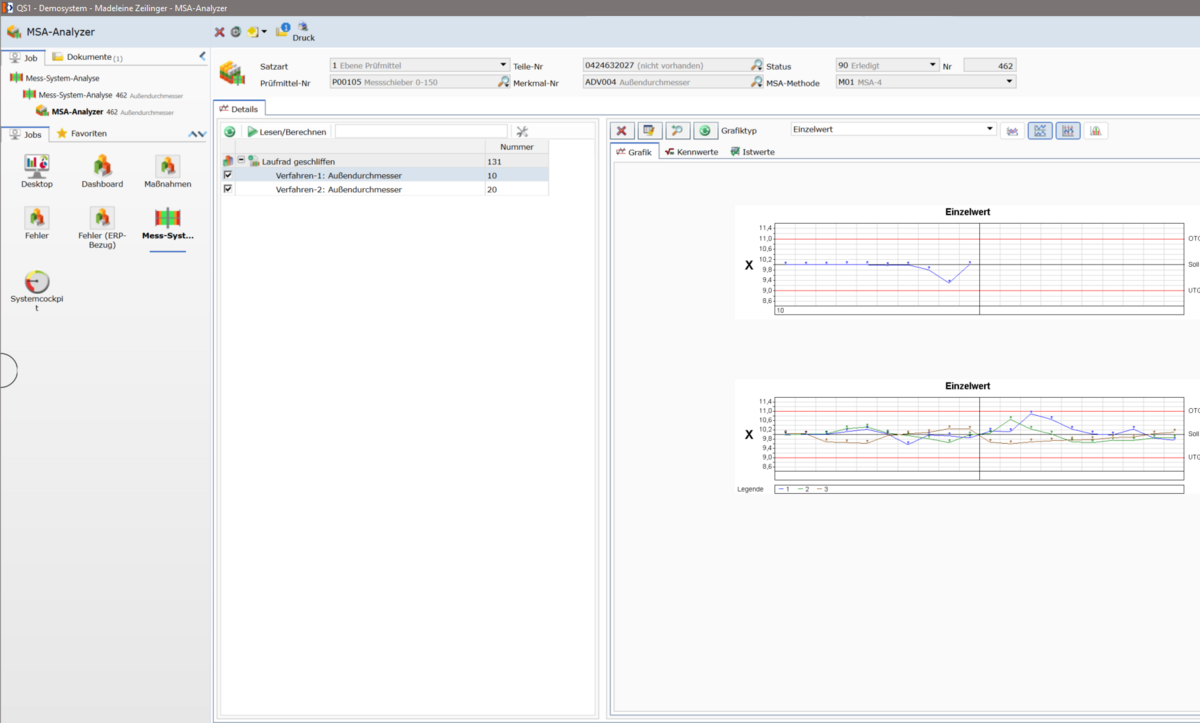Screen dimensions: 1200x723
Task: Click the red X close icon in top toolbar
Action: 219,32
